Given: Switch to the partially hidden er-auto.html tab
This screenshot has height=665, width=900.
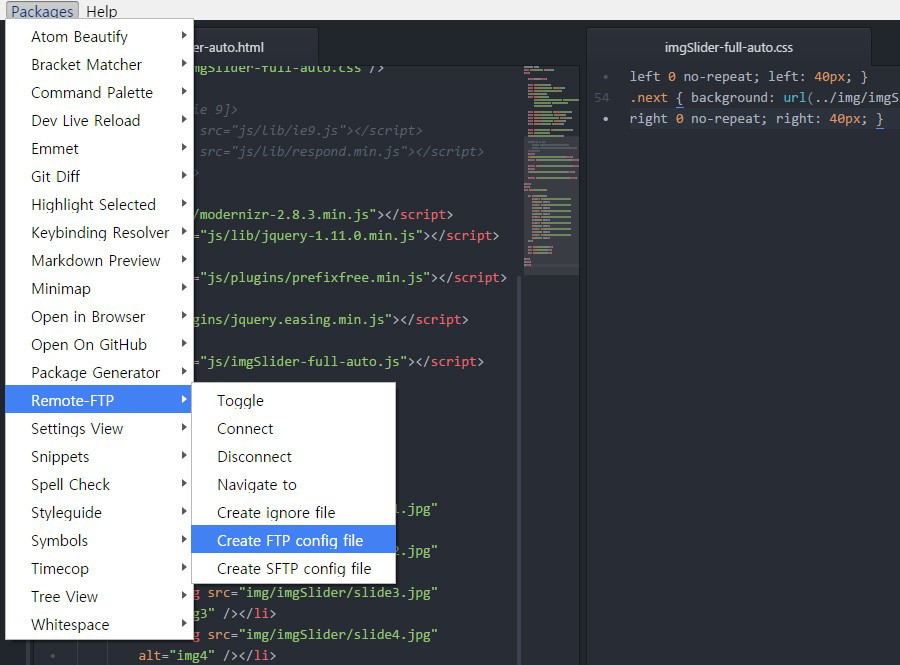Looking at the screenshot, I should coord(255,48).
